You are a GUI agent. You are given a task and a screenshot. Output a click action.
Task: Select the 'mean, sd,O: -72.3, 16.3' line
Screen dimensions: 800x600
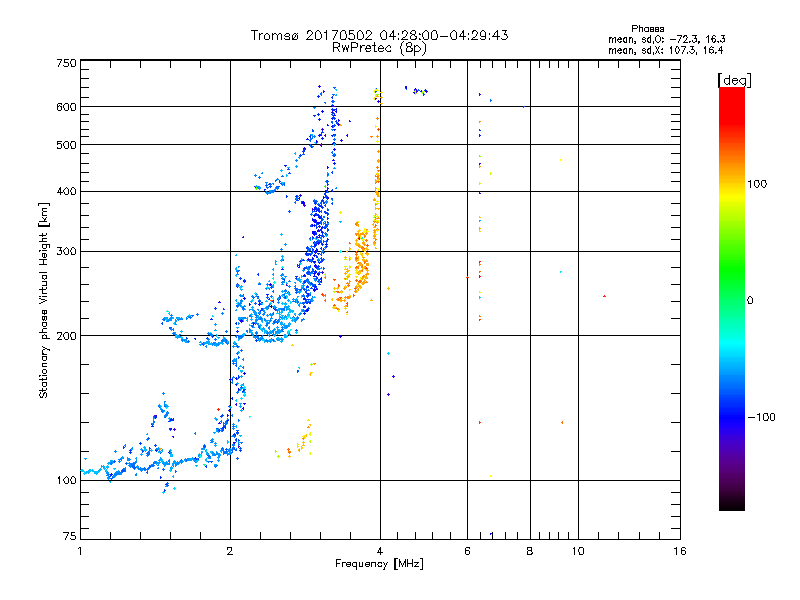point(667,39)
